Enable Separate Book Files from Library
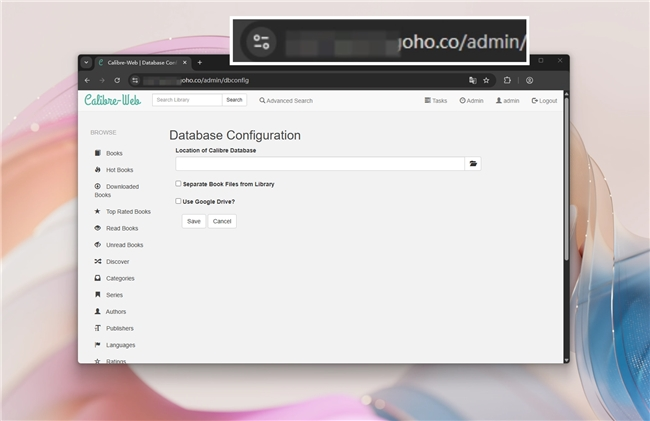 pyautogui.click(x=178, y=184)
